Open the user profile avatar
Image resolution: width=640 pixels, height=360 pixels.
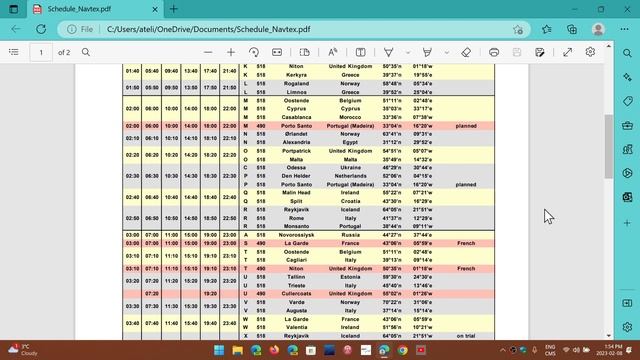point(598,29)
